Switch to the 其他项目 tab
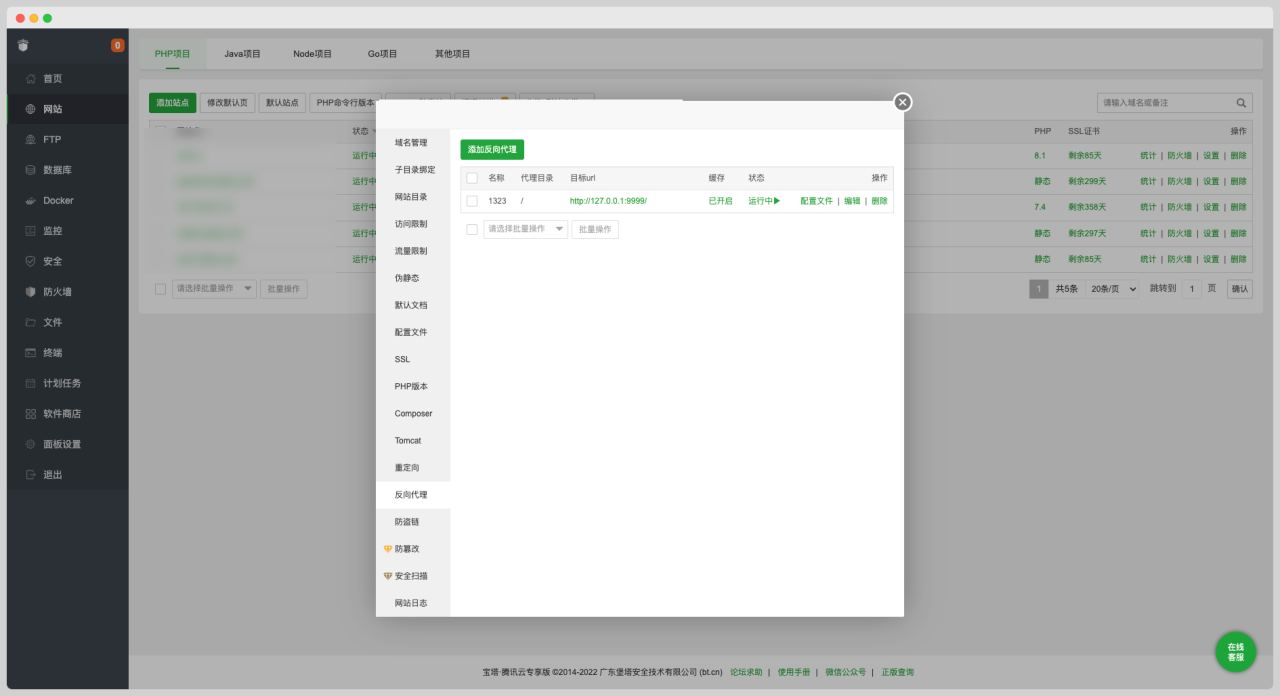This screenshot has width=1280, height=696. pyautogui.click(x=452, y=54)
